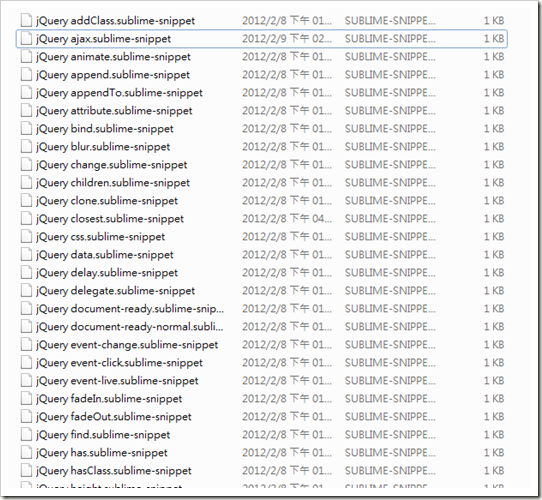
Task: Select the file name jQuery bind.sublime-snippet
Action: point(105,129)
